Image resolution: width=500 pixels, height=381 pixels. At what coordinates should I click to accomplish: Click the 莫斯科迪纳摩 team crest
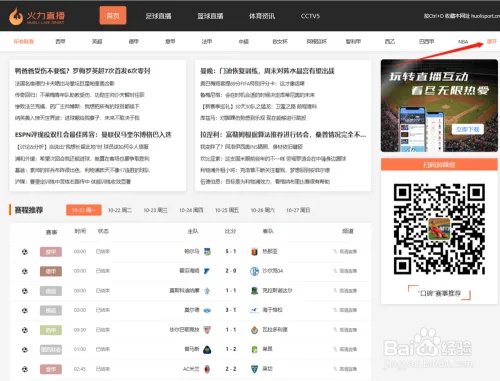(207, 291)
